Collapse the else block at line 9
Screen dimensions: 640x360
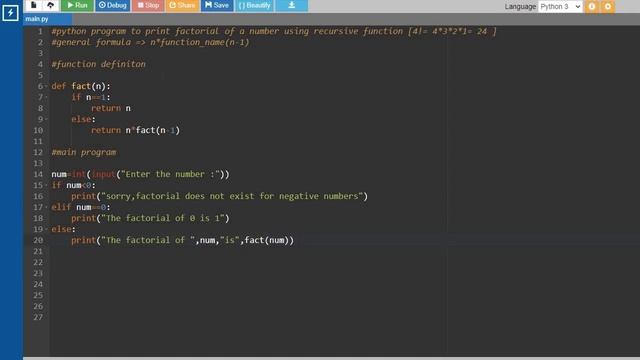(x=46, y=119)
